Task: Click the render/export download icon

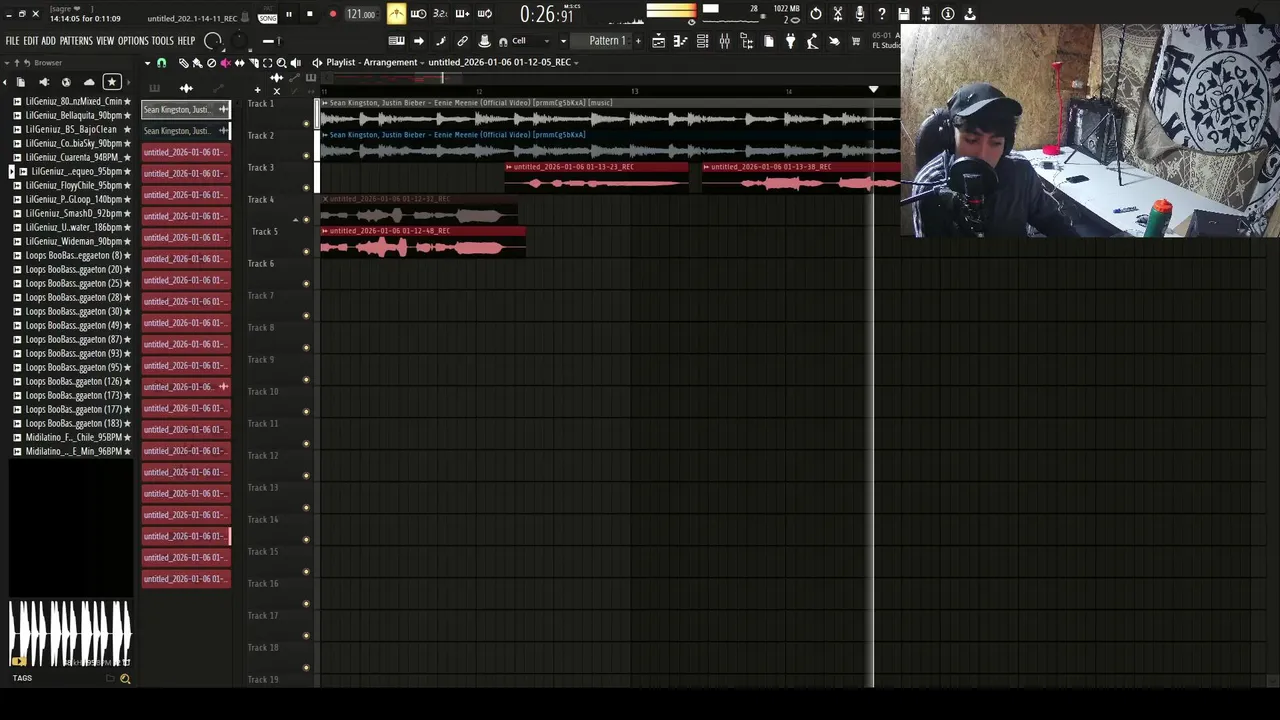Action: click(x=970, y=14)
